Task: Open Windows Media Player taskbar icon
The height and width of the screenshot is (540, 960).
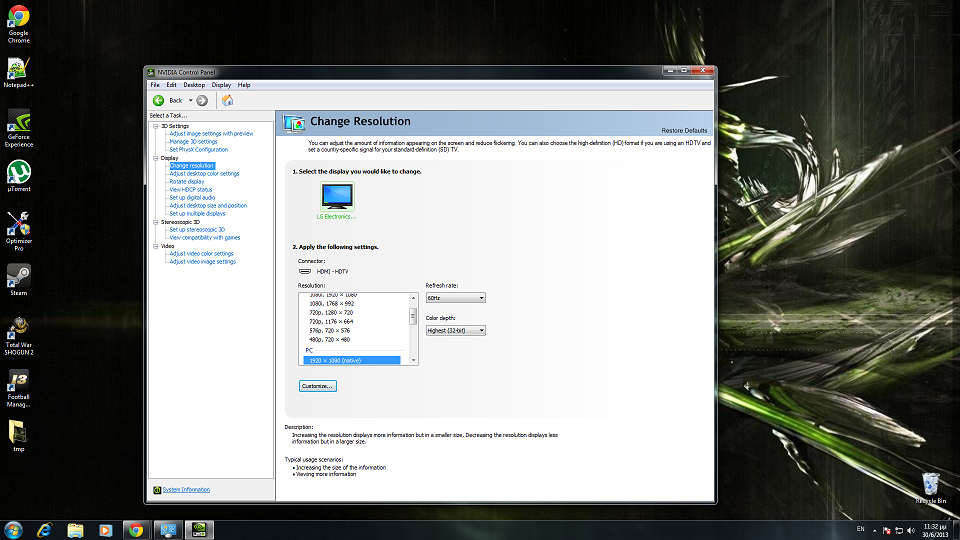Action: (x=105, y=530)
